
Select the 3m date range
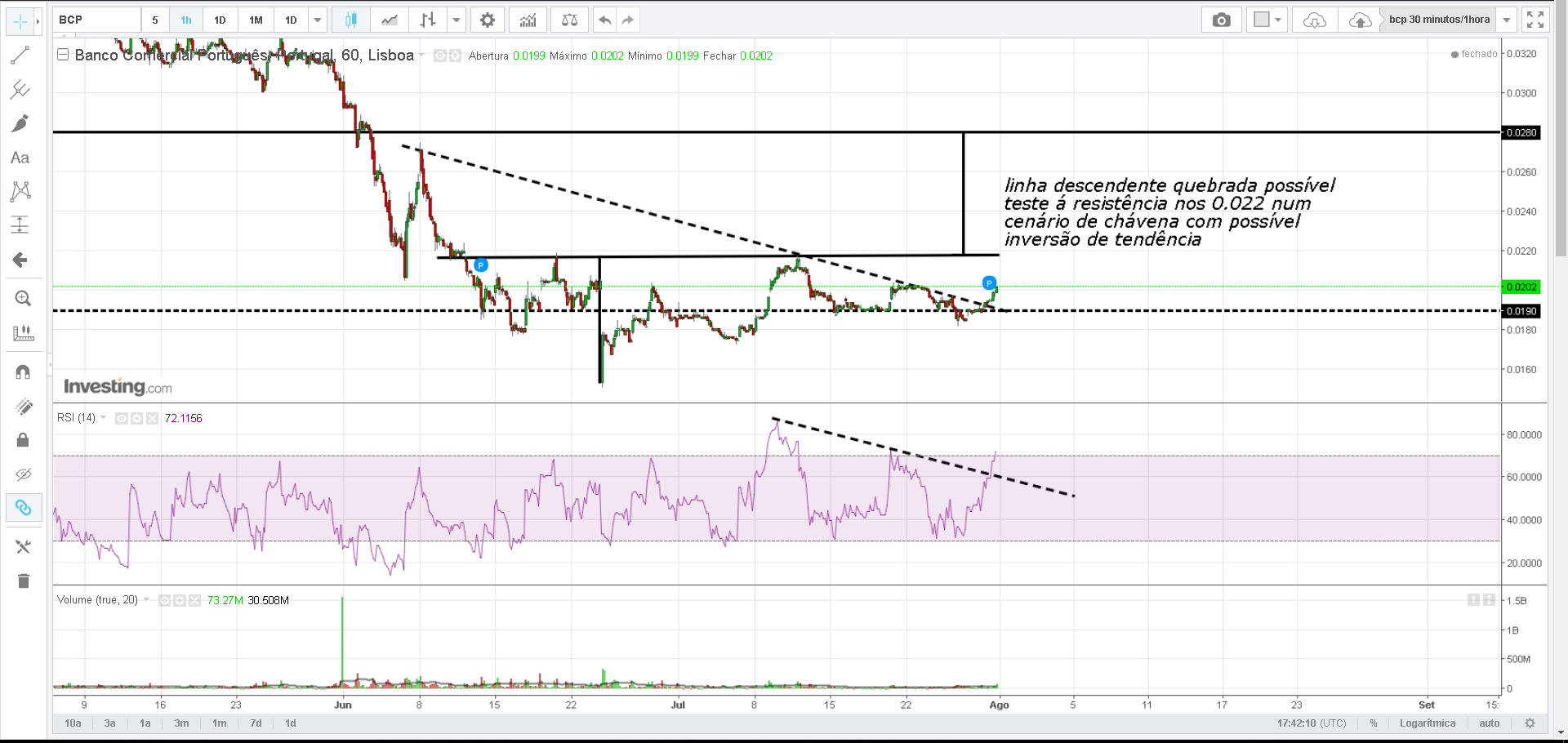[181, 723]
